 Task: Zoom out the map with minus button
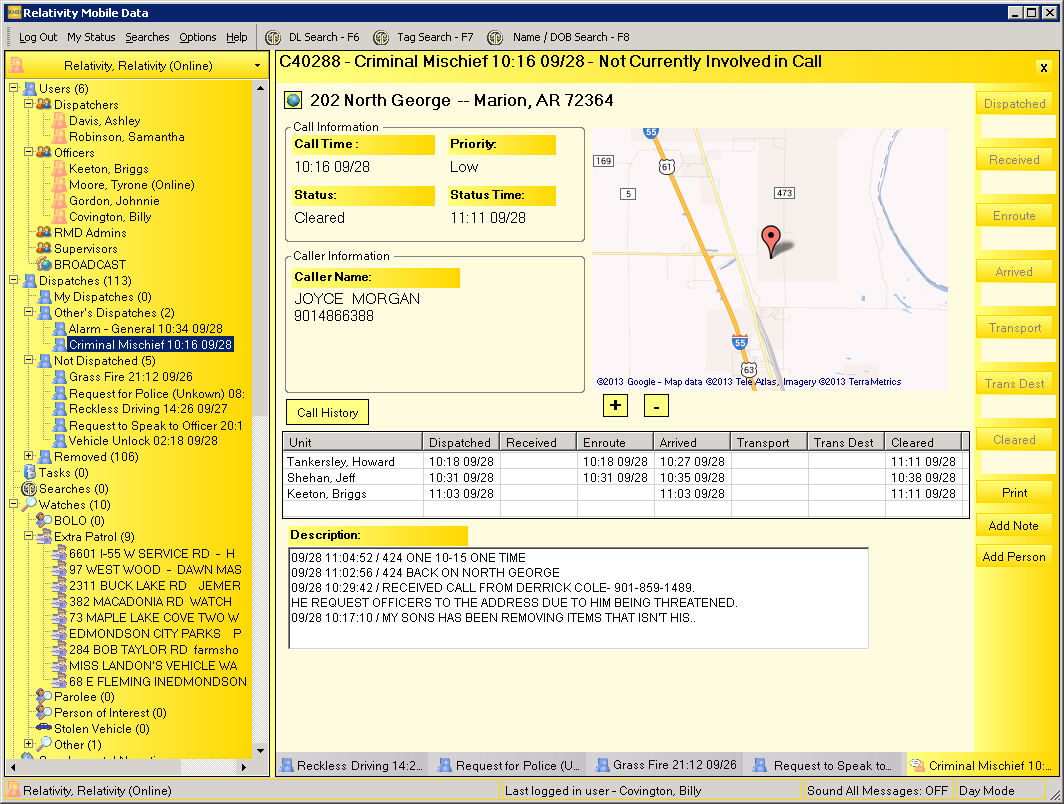pyautogui.click(x=656, y=406)
